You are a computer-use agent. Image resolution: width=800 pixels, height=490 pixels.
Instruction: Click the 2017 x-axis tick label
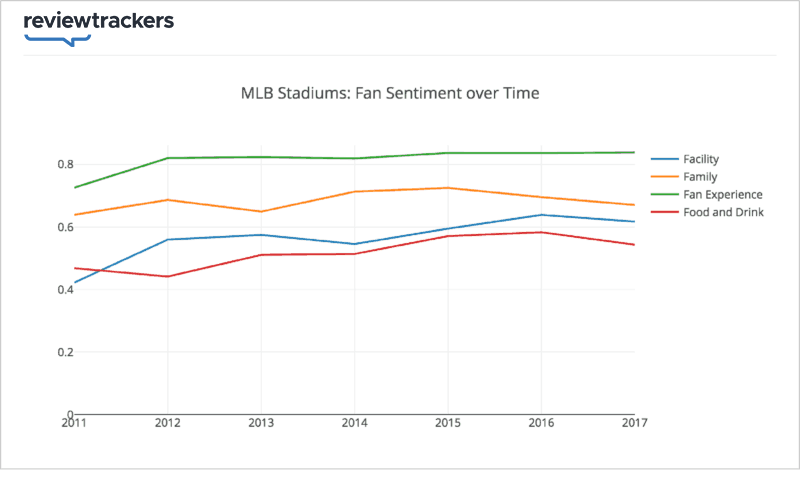point(633,423)
